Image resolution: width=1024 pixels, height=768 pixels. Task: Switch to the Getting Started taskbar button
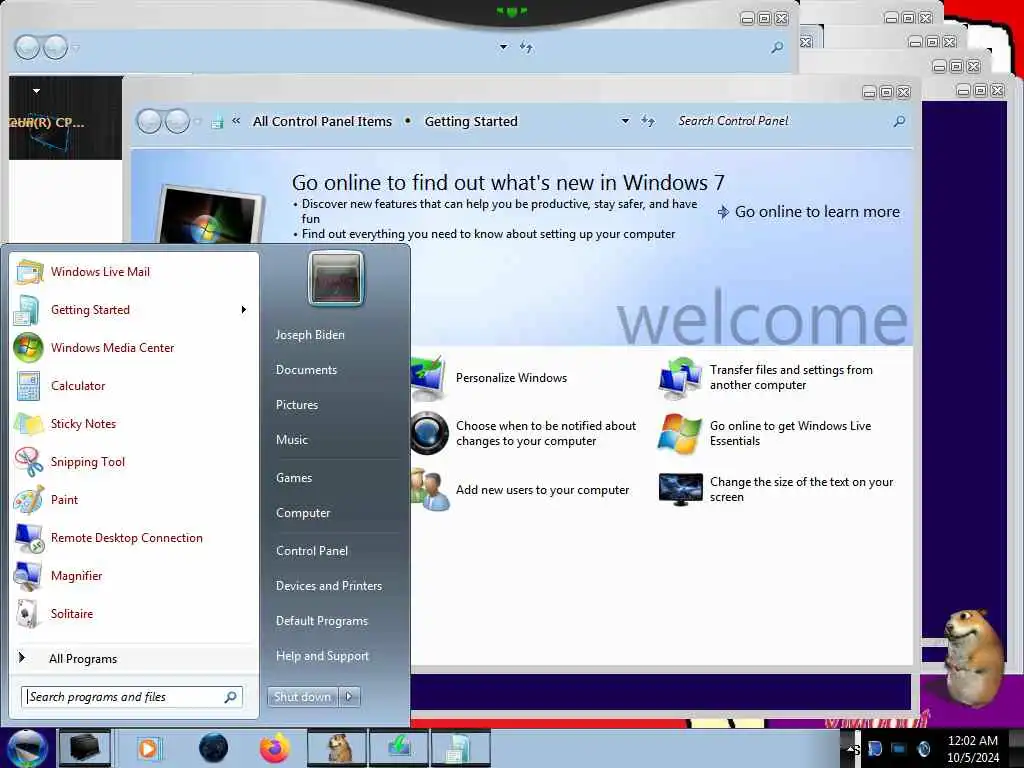point(460,748)
